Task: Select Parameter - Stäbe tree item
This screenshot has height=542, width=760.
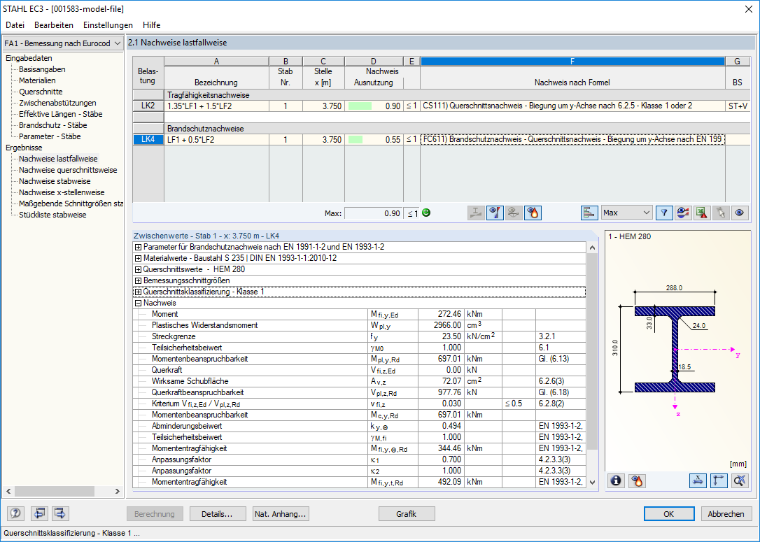Action: (x=49, y=136)
